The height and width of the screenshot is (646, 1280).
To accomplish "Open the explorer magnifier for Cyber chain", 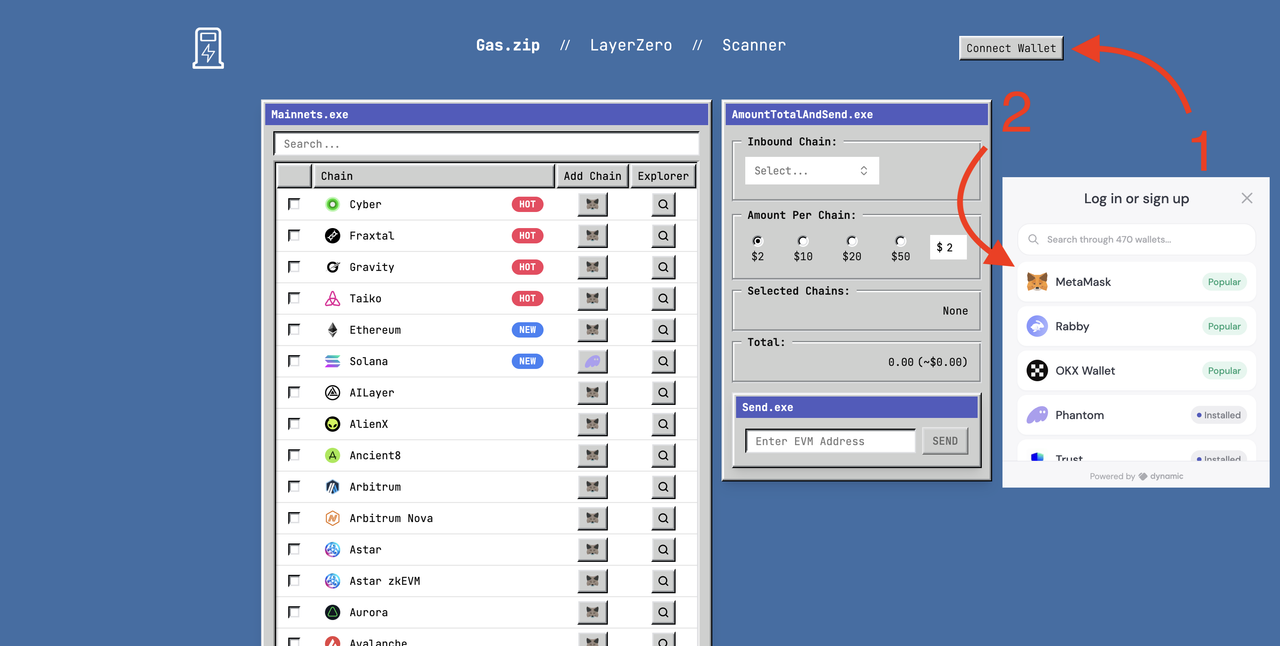I will [x=663, y=204].
